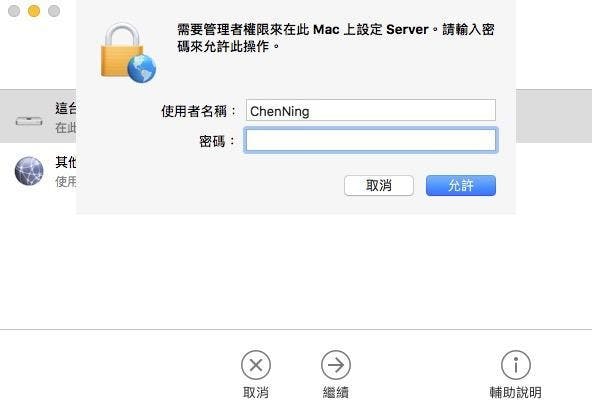Click the gray zoom window button
Image resolution: width=592 pixels, height=420 pixels.
[54, 11]
